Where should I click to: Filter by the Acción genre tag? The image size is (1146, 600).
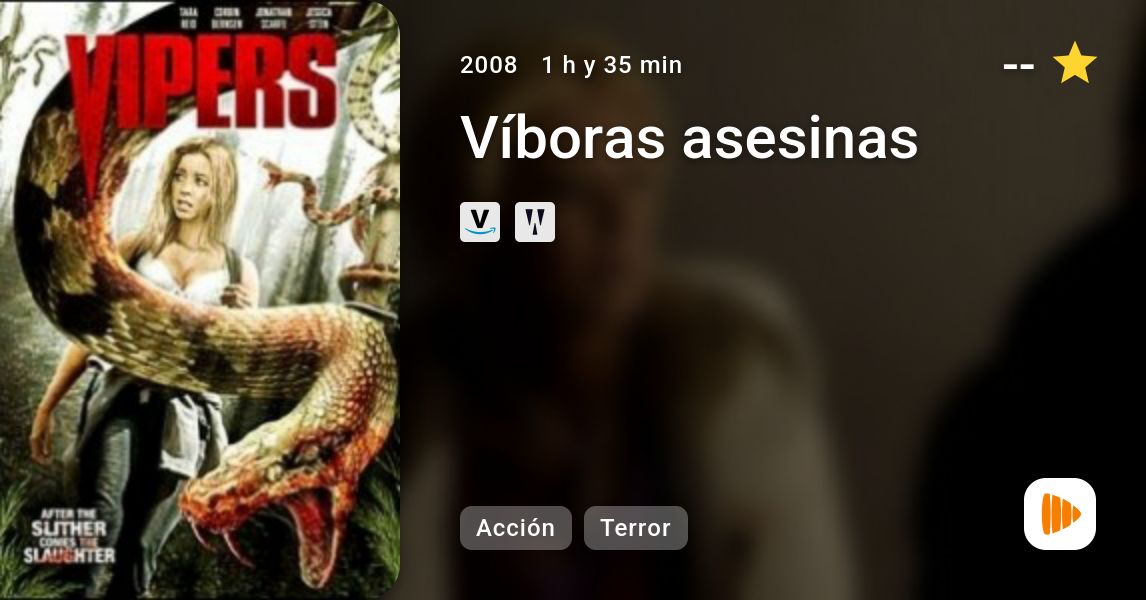pyautogui.click(x=515, y=528)
